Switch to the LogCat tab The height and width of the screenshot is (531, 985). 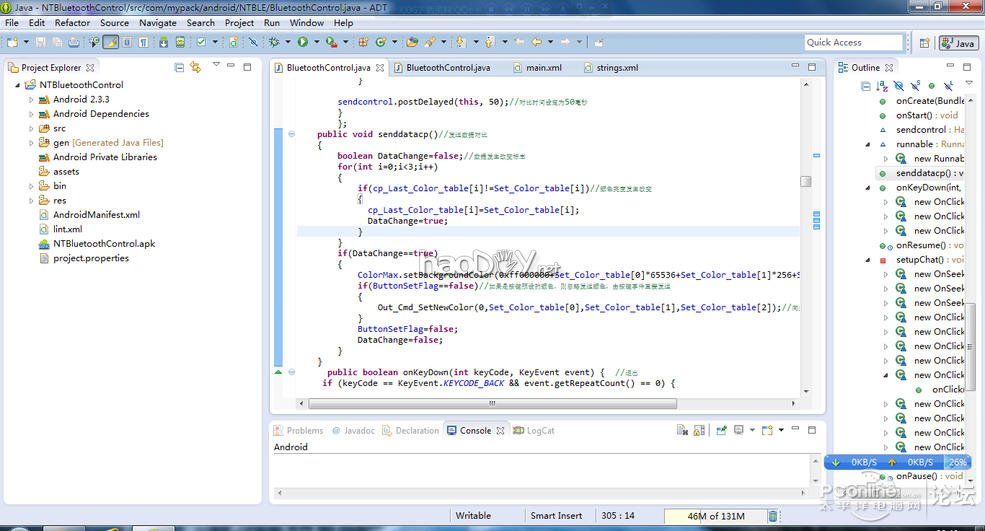point(539,431)
